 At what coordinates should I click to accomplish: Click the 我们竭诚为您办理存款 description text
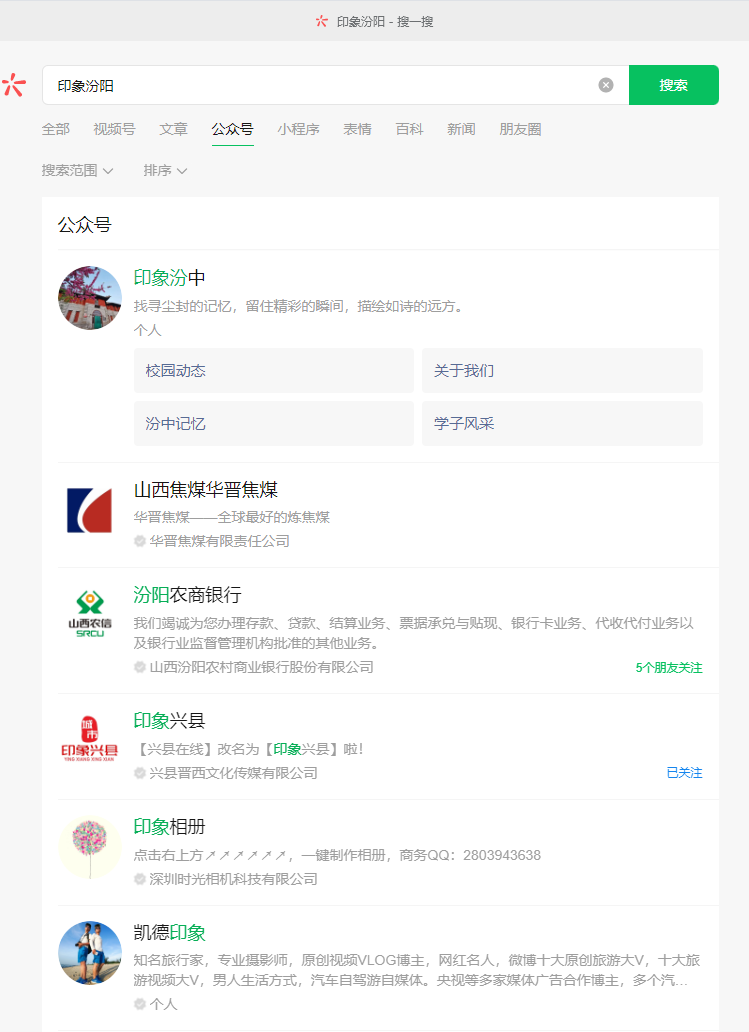(413, 632)
